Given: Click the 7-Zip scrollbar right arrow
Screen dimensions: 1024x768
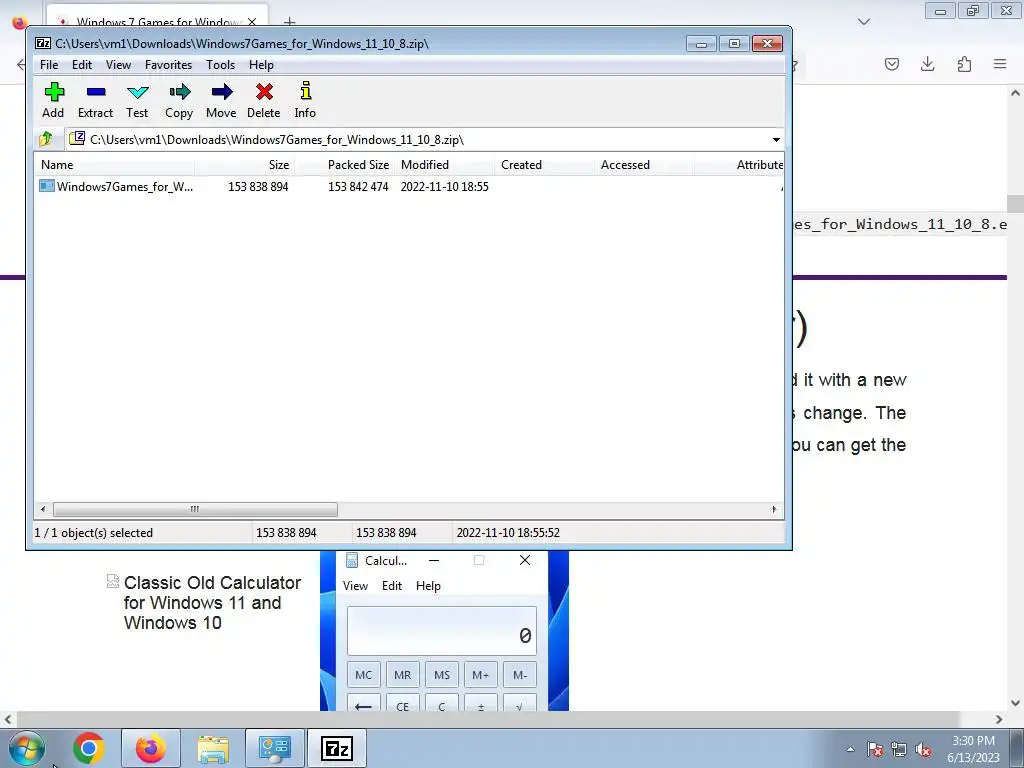Looking at the screenshot, I should [x=775, y=509].
